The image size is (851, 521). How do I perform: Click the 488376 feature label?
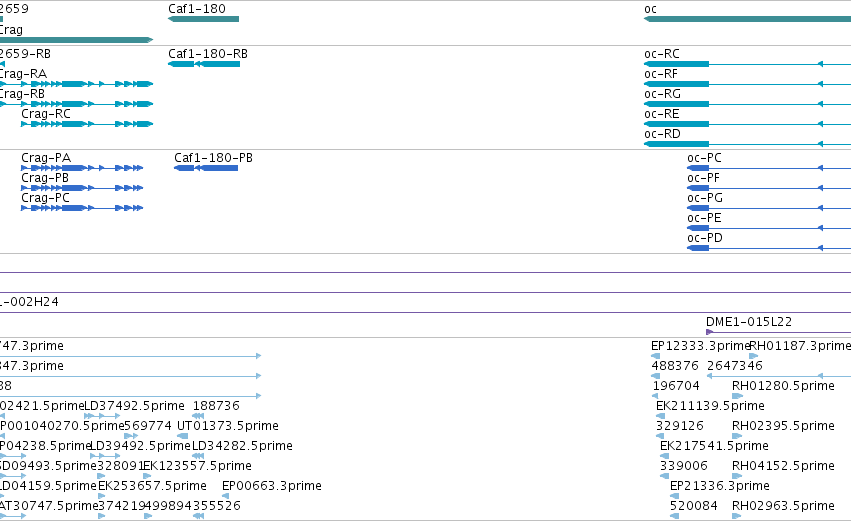coord(675,366)
